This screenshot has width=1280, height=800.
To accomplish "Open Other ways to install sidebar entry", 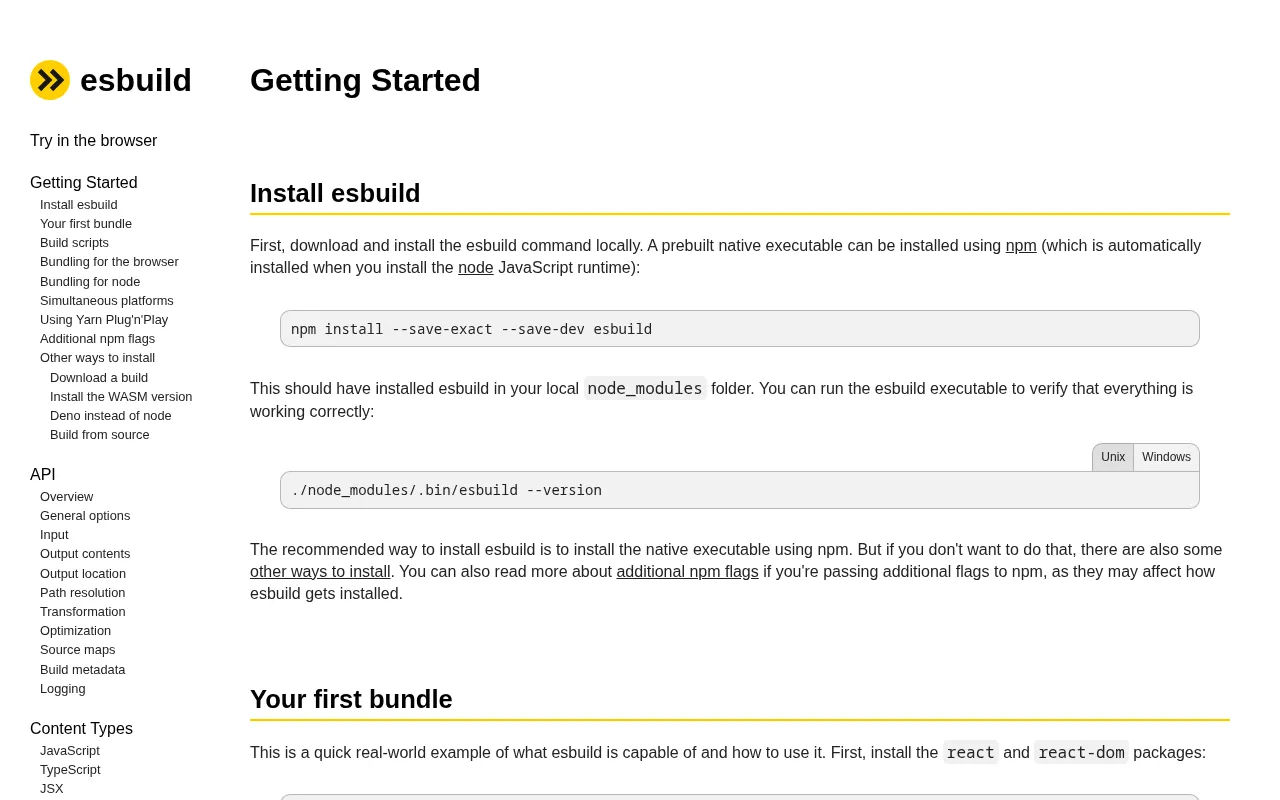I will (x=97, y=358).
